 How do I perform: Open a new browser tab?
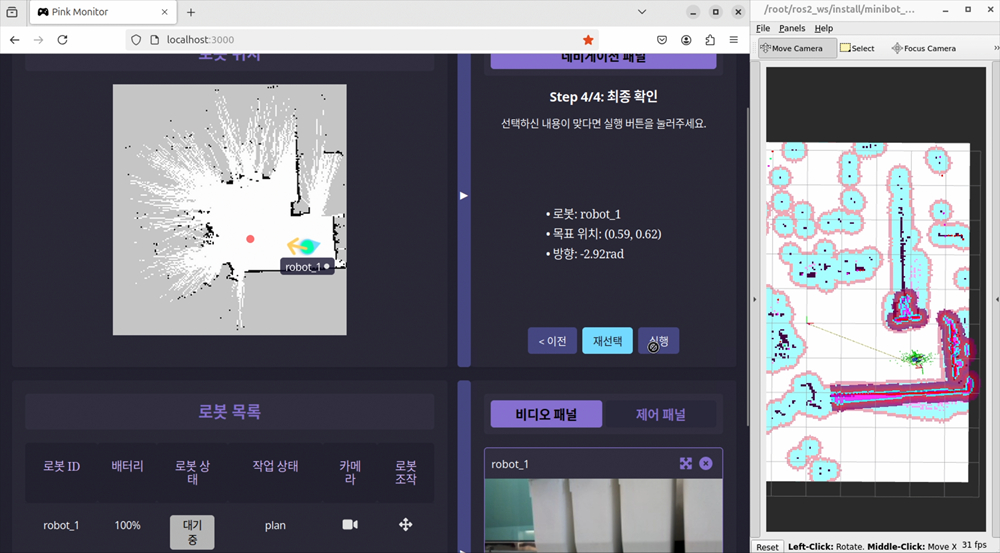pos(191,11)
